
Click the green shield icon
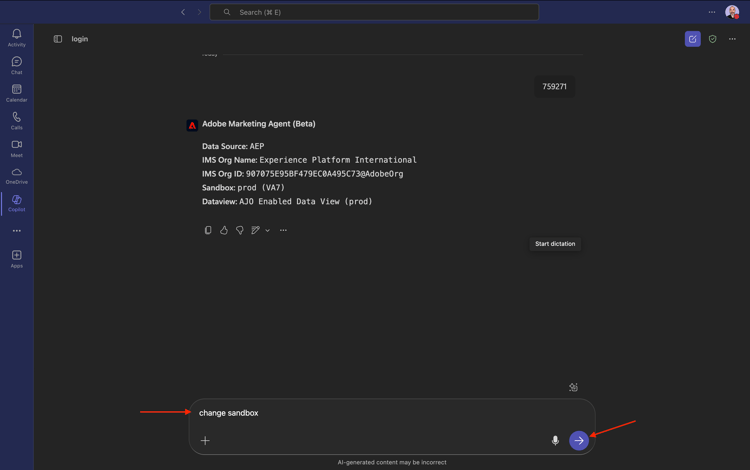tap(713, 39)
